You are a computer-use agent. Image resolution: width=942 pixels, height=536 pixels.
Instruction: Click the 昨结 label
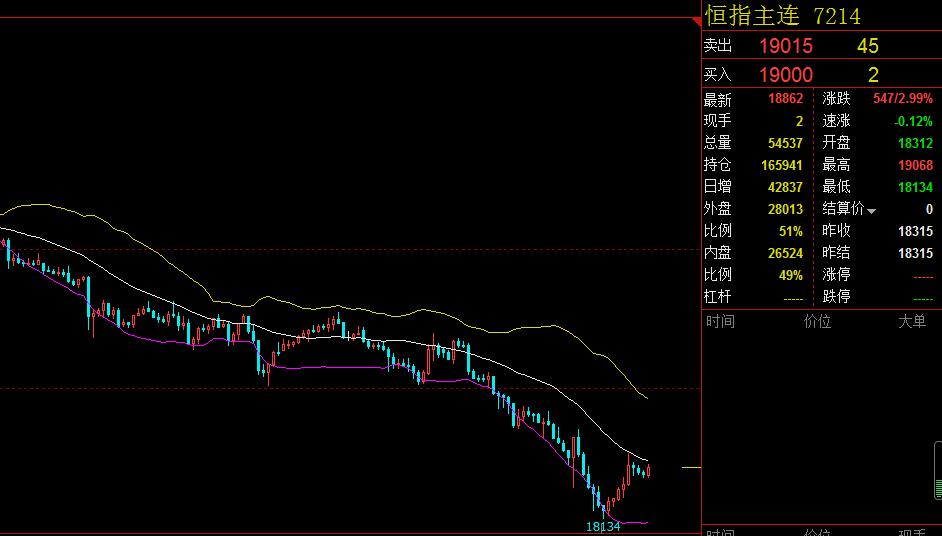[836, 253]
